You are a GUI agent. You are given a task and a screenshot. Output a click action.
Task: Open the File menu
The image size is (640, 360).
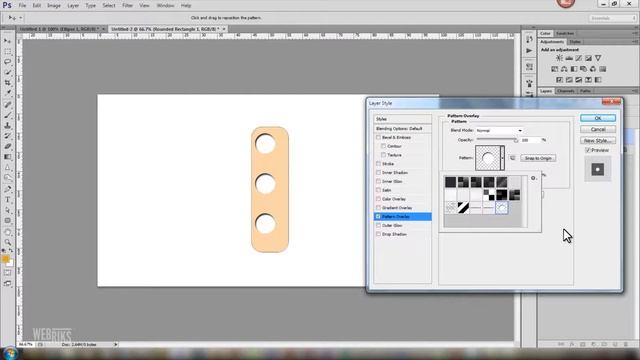click(x=22, y=6)
